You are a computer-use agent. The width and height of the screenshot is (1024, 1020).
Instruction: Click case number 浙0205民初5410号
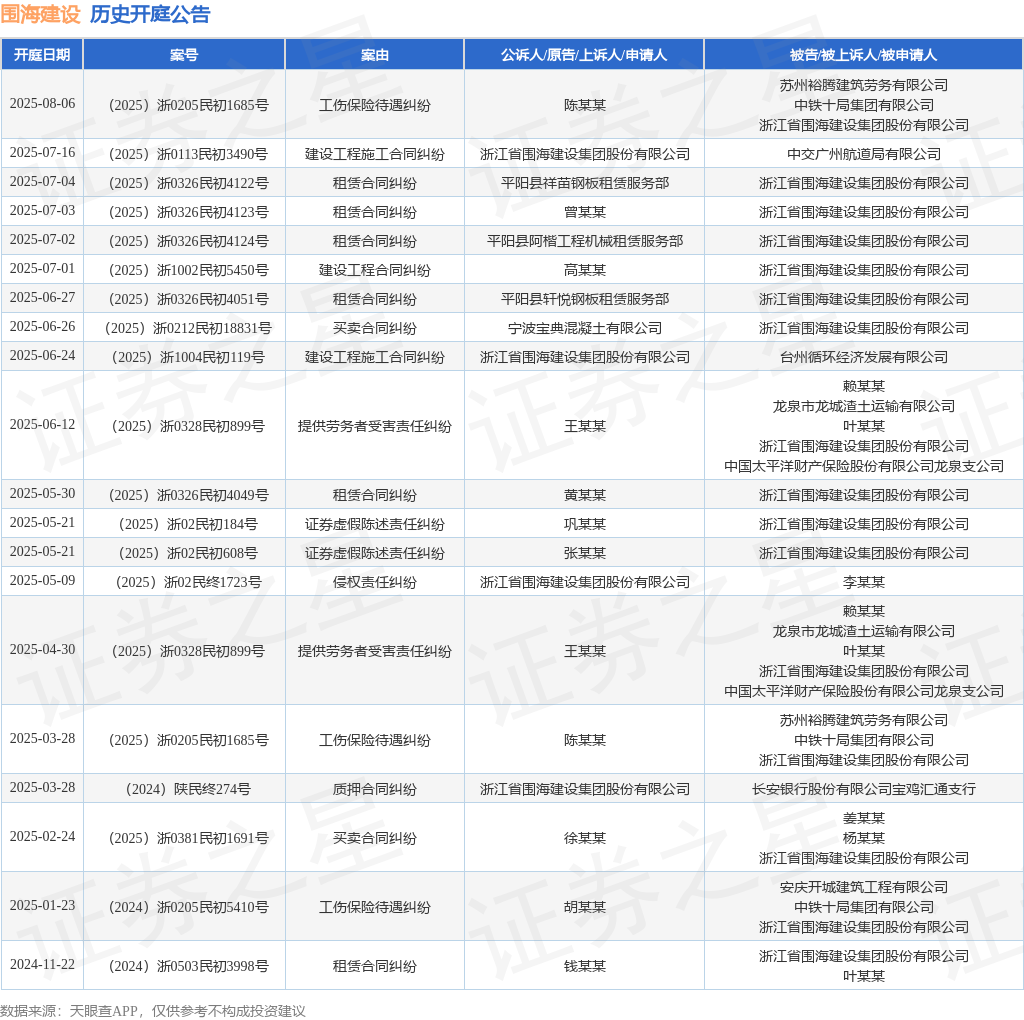pos(188,908)
